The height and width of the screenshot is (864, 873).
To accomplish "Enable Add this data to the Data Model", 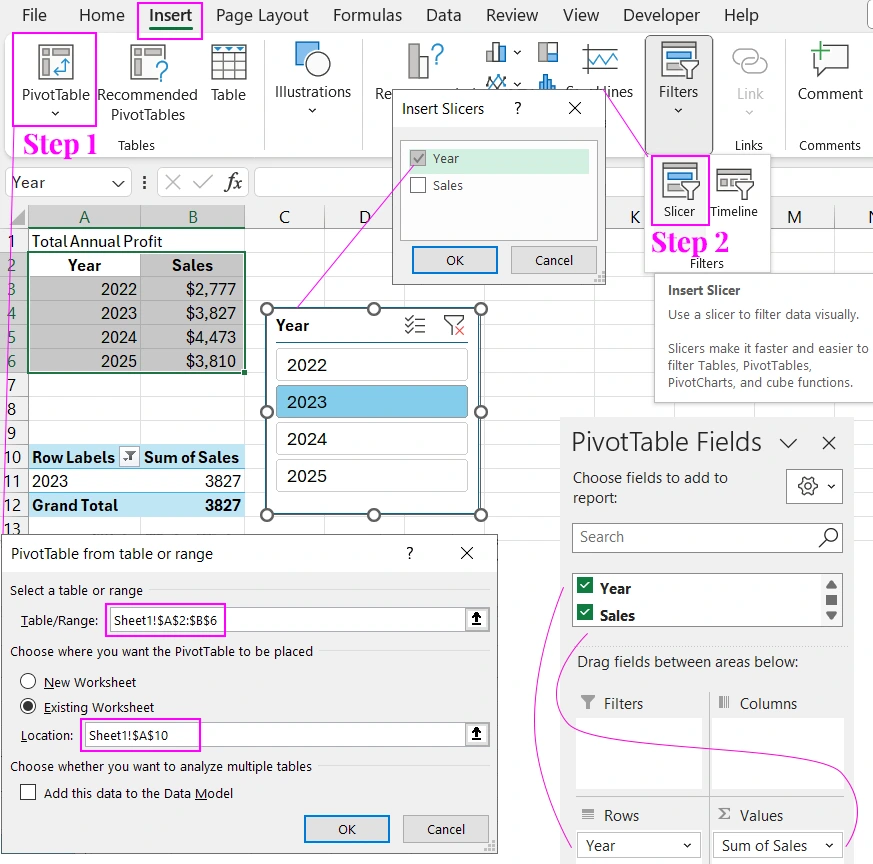I will (27, 792).
